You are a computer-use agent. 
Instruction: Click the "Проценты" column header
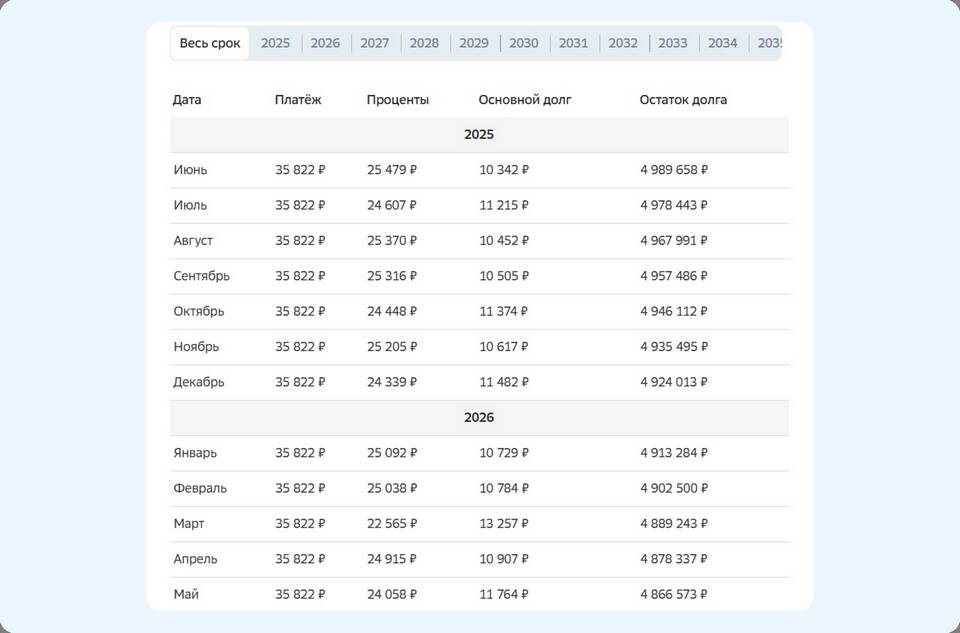pyautogui.click(x=398, y=100)
